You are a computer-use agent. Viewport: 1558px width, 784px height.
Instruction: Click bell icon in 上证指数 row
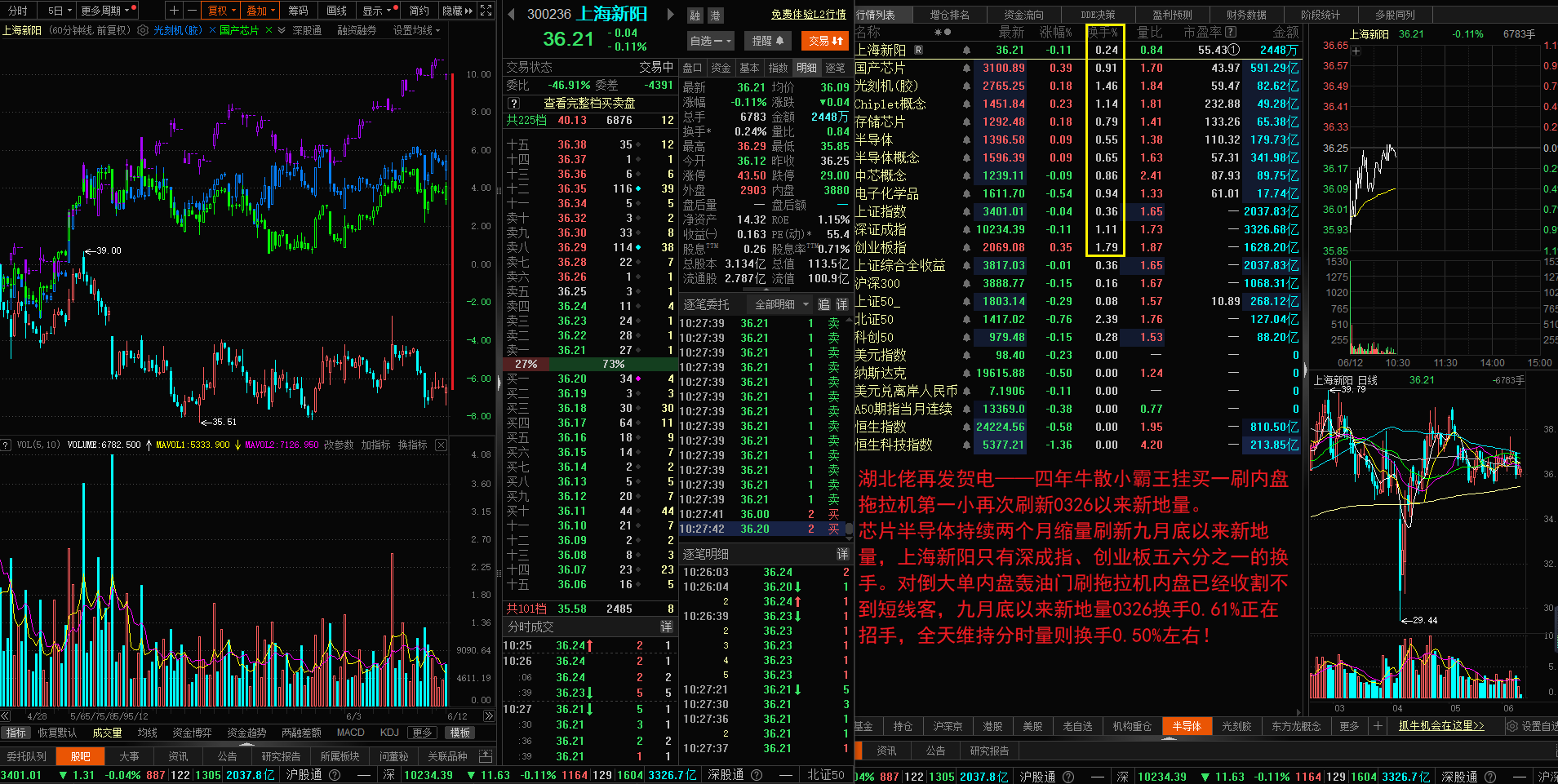pos(966,212)
